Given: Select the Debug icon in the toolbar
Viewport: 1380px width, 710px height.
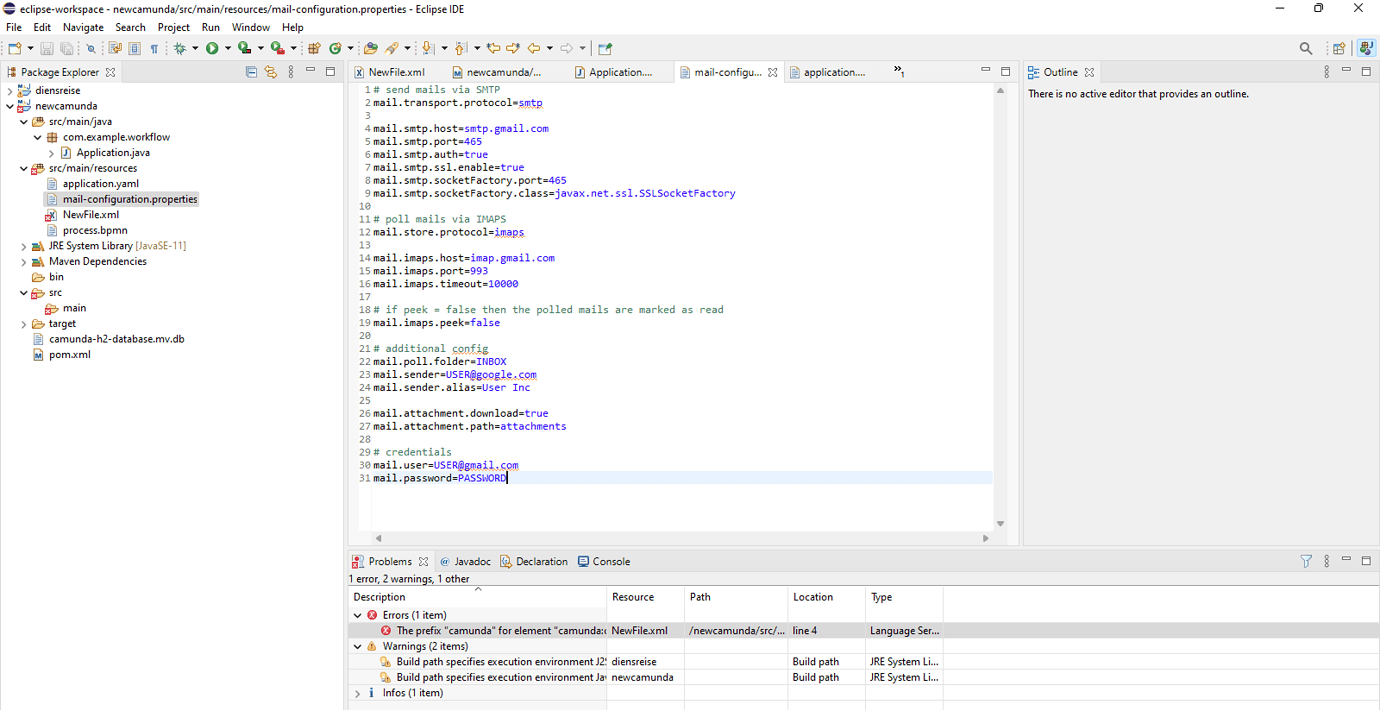Looking at the screenshot, I should click(x=180, y=48).
